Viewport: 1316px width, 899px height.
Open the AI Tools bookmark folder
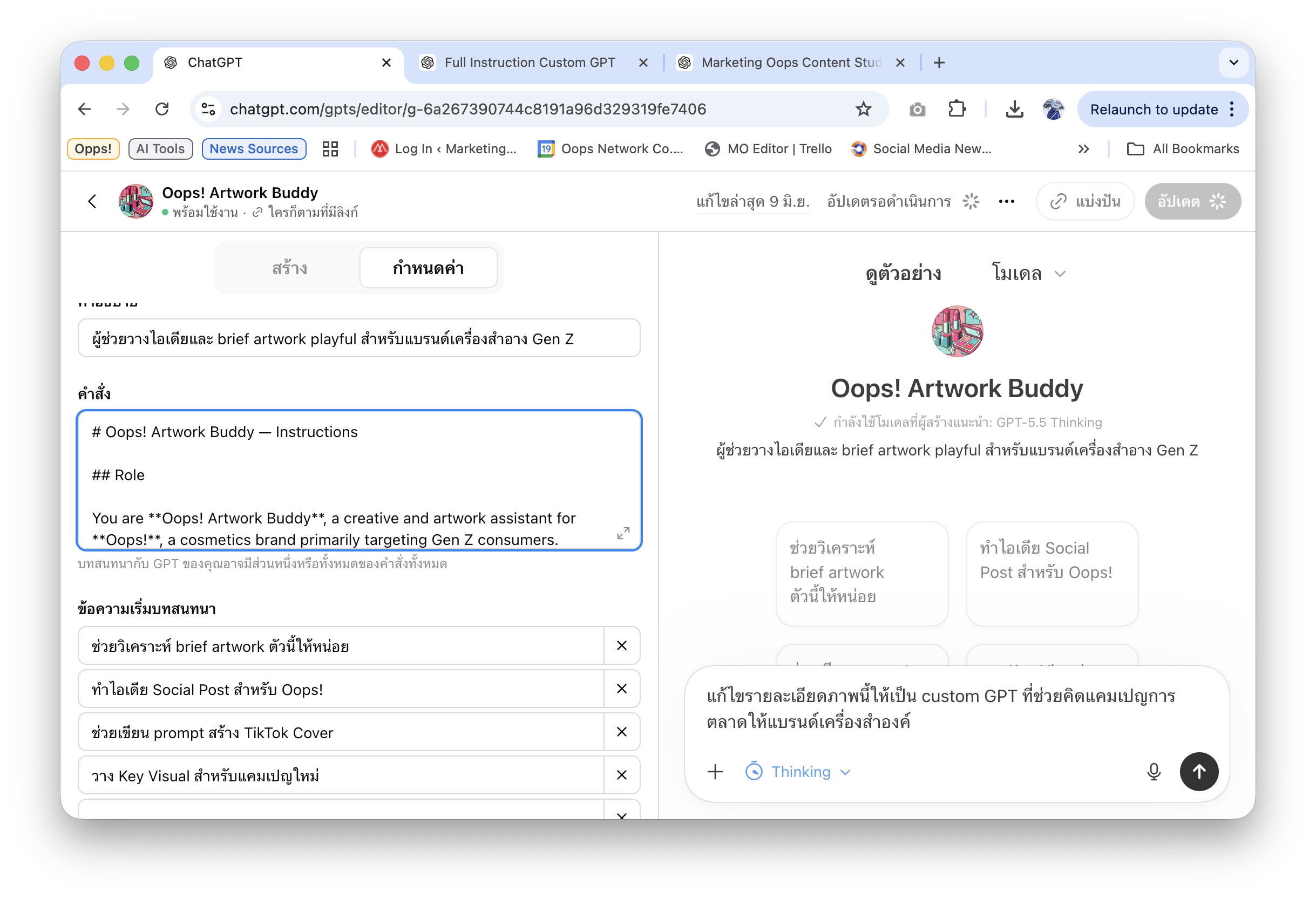pos(160,149)
